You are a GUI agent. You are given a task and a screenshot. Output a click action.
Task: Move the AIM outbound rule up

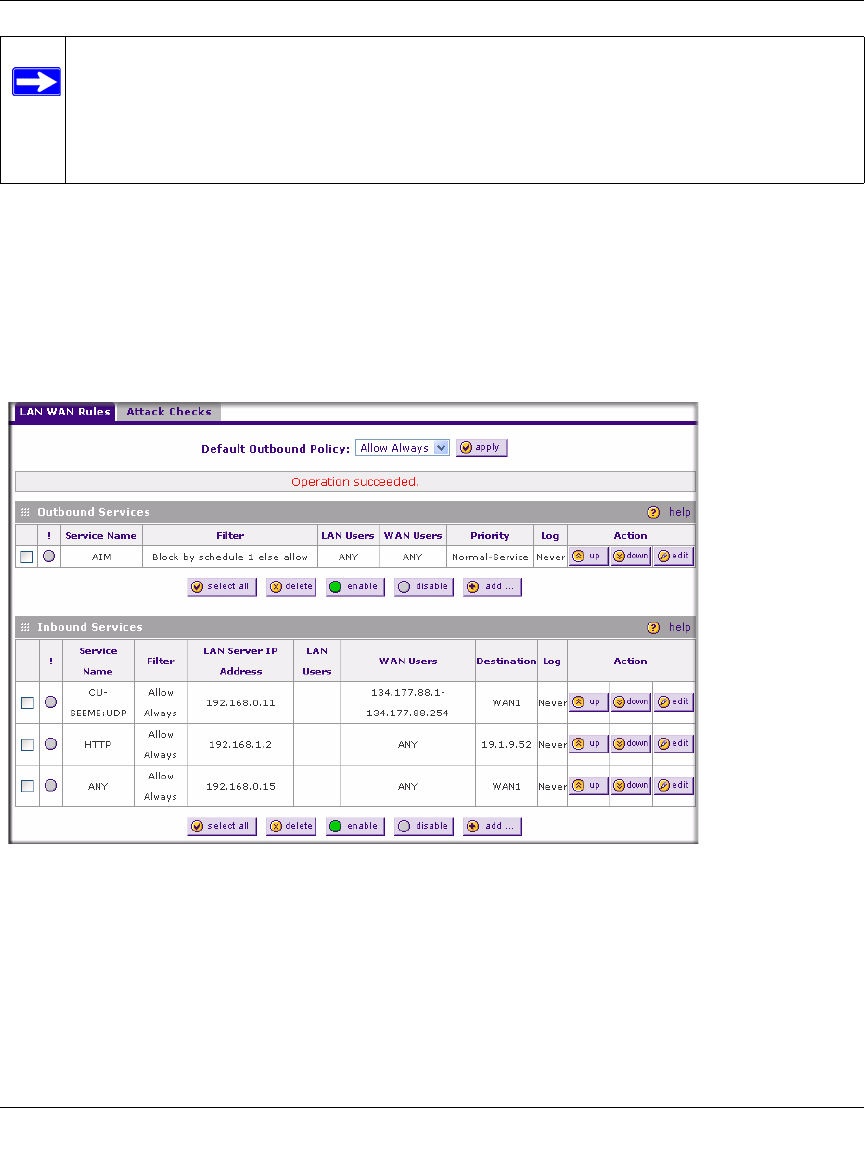[x=589, y=557]
